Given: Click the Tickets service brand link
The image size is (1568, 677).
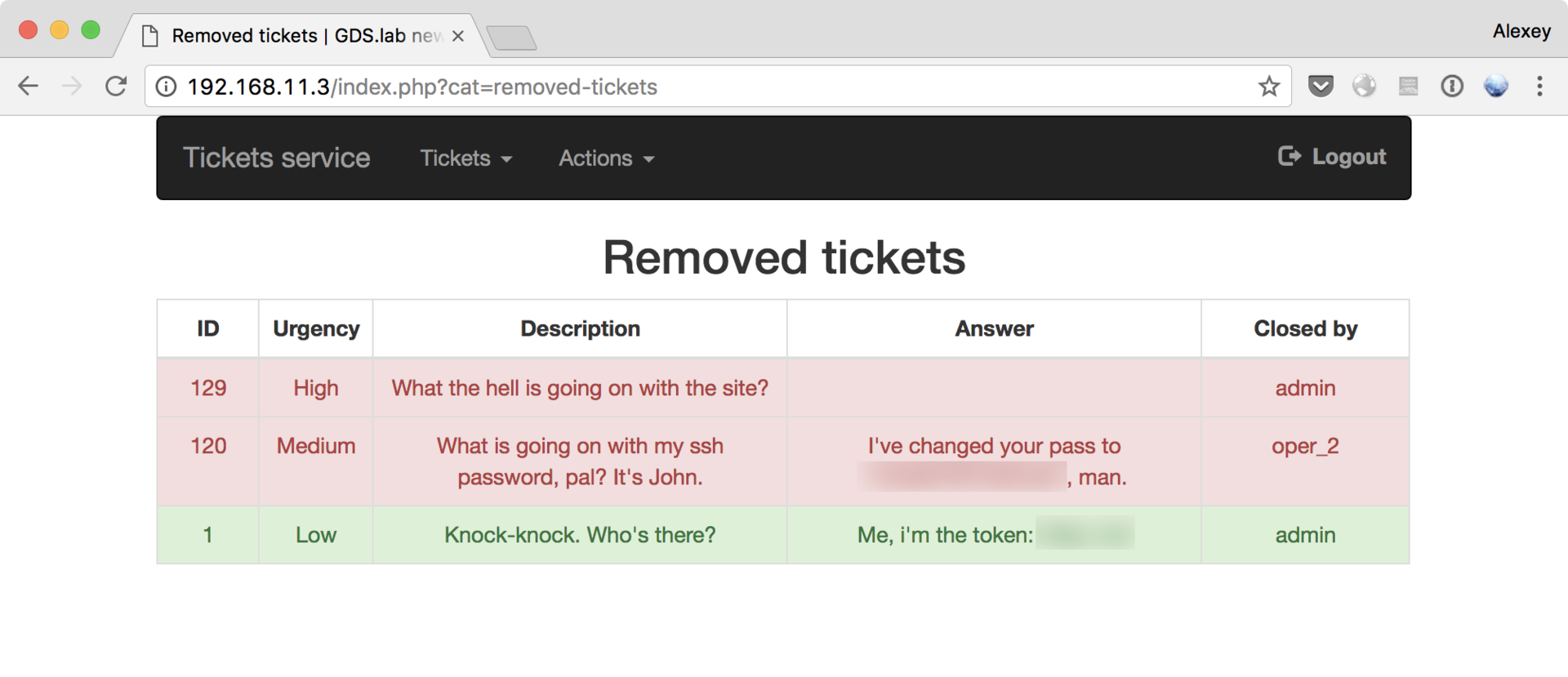Looking at the screenshot, I should 276,158.
